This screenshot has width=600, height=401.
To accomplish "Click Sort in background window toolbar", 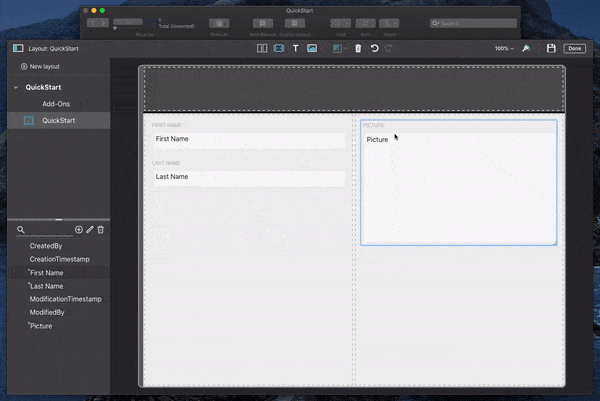I will click(365, 24).
